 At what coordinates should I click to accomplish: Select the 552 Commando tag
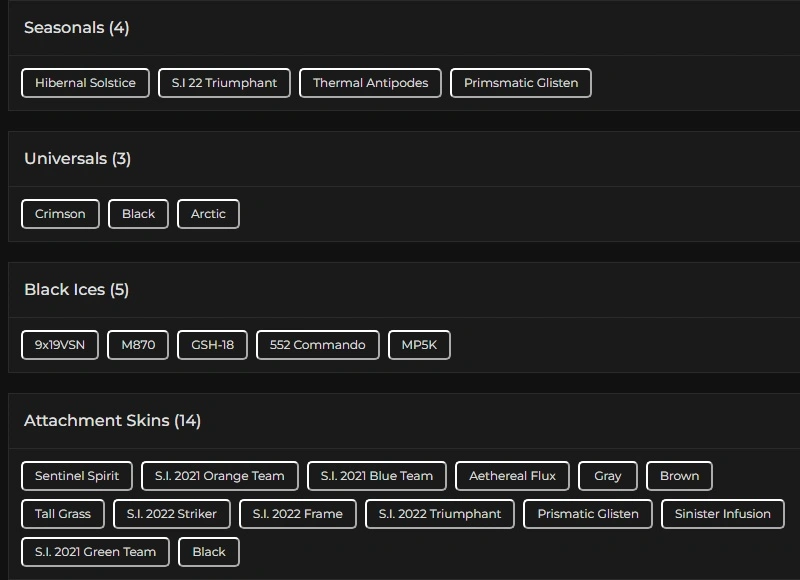coord(317,345)
